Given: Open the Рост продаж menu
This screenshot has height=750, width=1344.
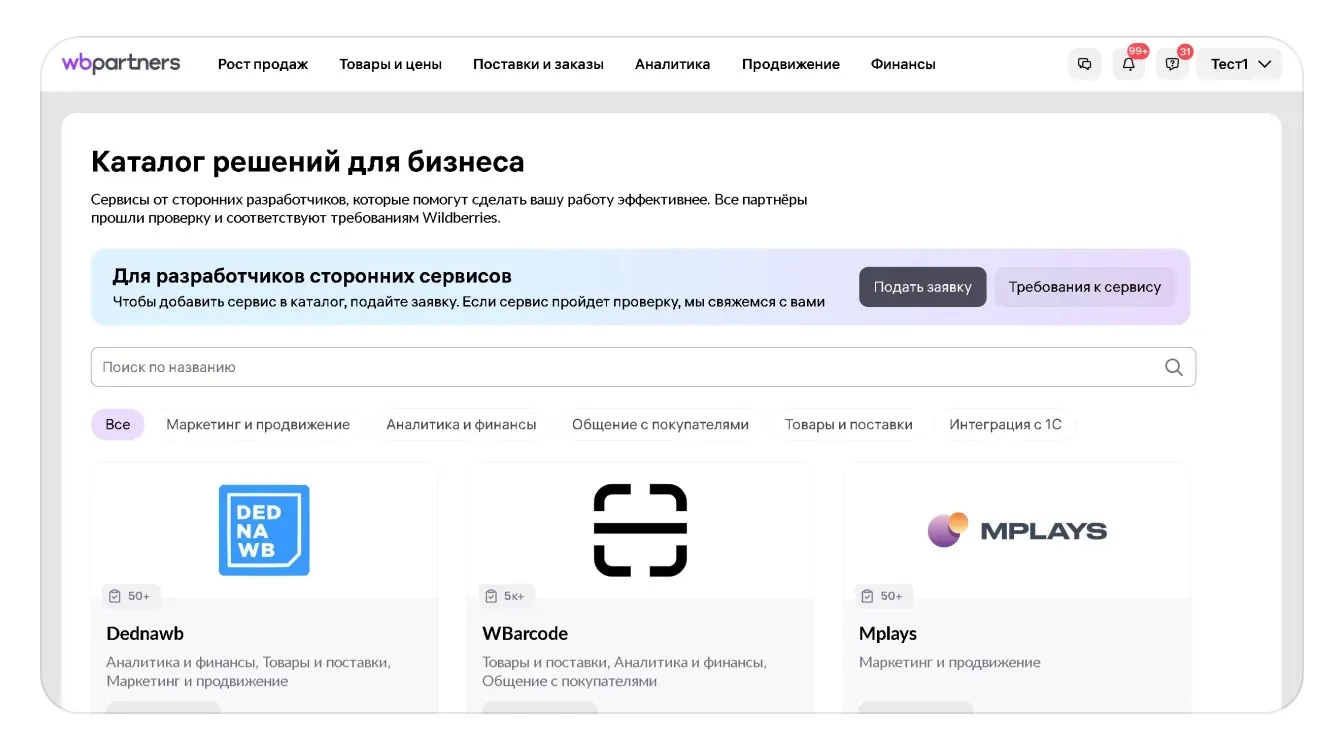Looking at the screenshot, I should (263, 64).
